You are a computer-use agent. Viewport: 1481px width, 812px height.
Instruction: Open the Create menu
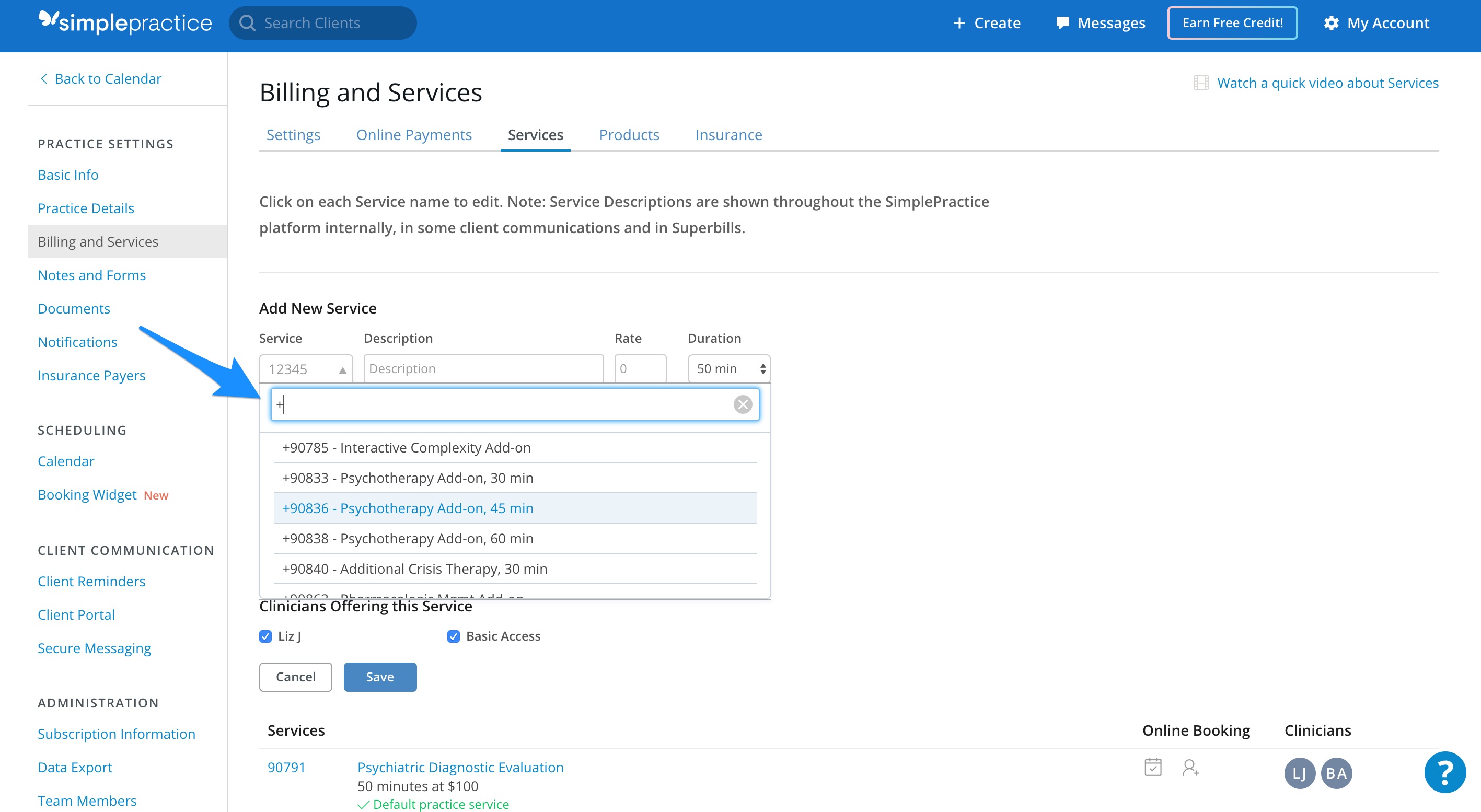coord(987,23)
